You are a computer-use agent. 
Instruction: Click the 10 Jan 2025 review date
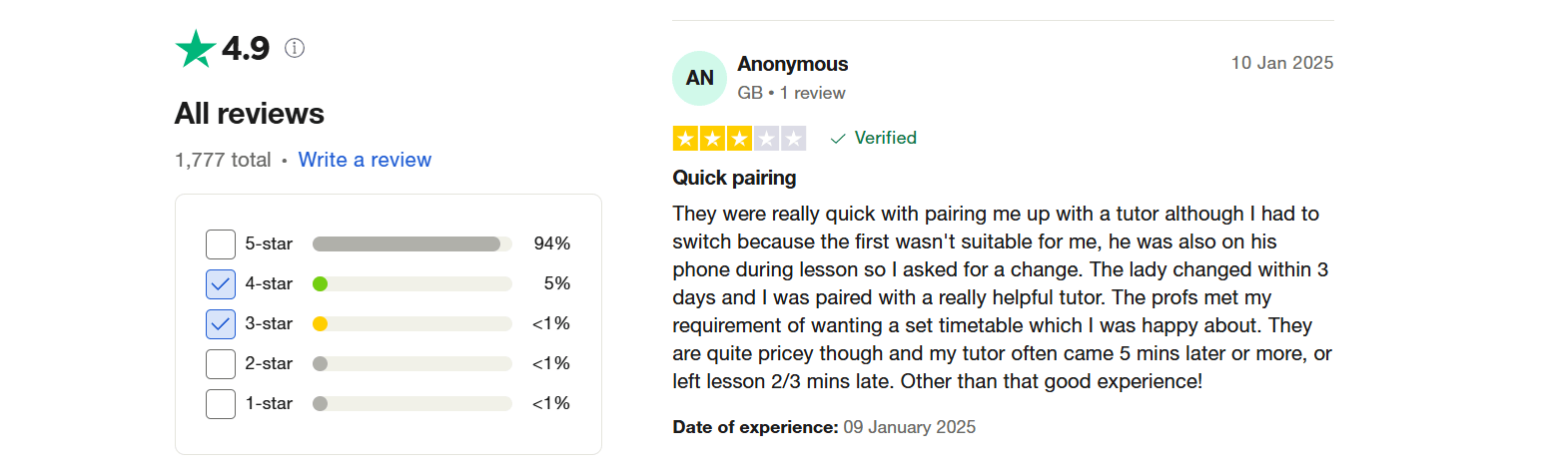point(1281,63)
